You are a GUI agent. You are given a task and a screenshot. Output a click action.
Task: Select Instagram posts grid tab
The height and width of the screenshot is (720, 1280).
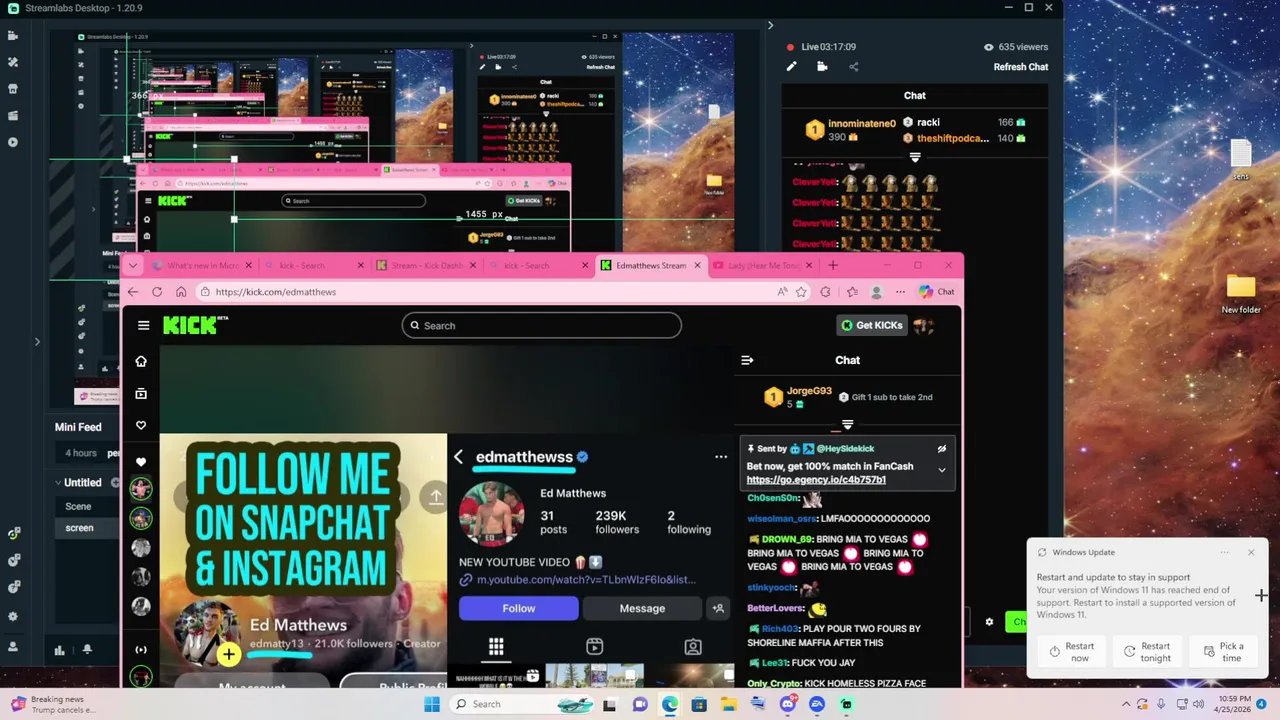(x=496, y=647)
